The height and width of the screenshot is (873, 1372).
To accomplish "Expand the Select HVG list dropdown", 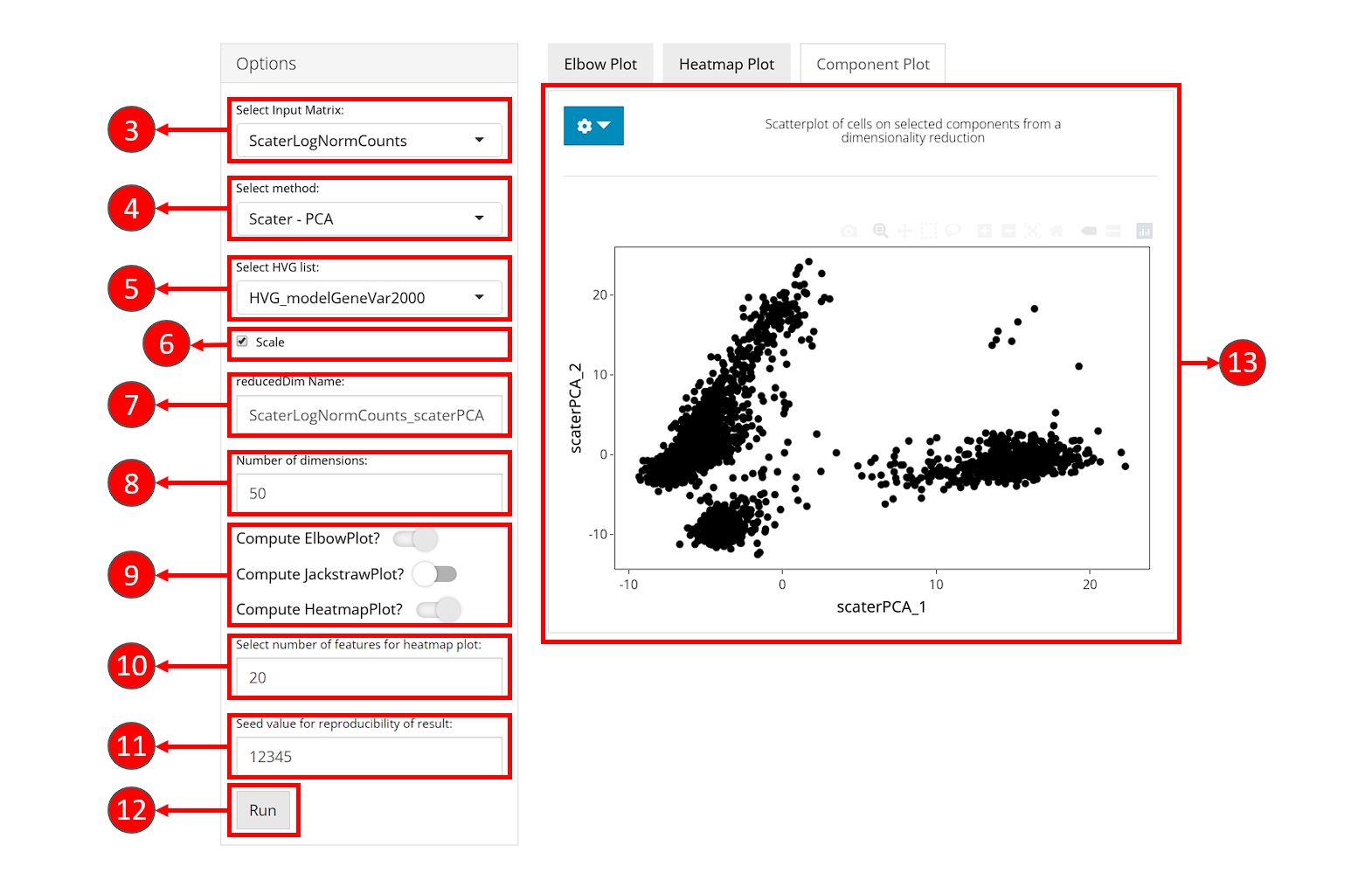I will coord(369,298).
